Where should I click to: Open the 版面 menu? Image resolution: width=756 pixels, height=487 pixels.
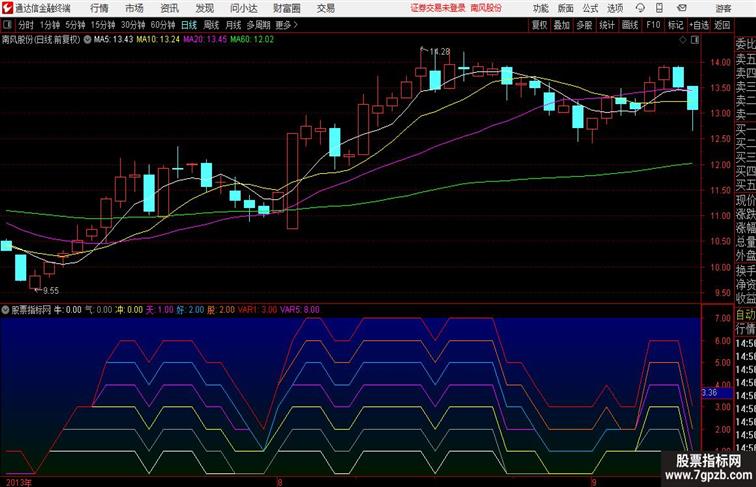pyautogui.click(x=566, y=8)
